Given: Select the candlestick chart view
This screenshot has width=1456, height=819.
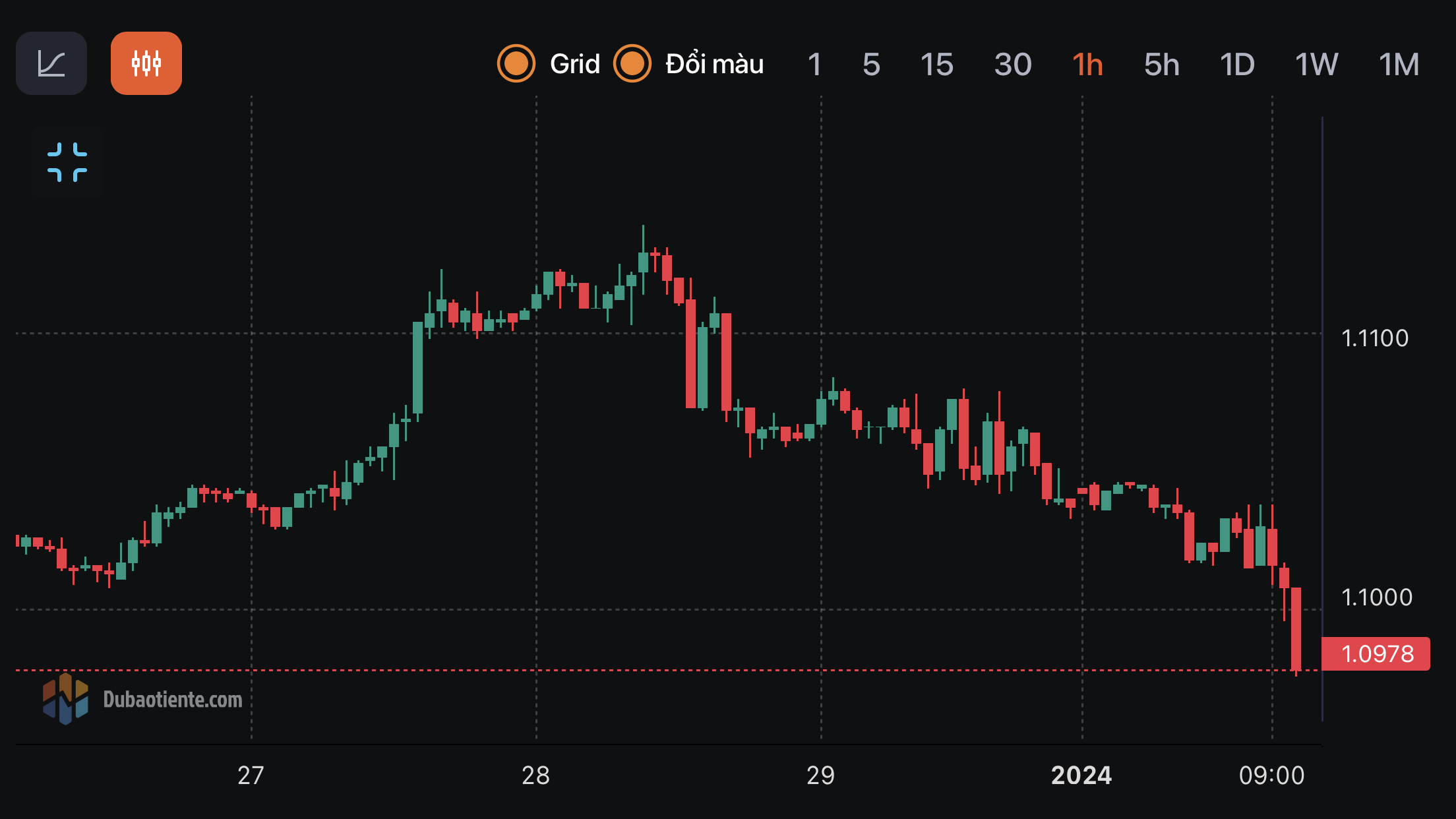Looking at the screenshot, I should [x=146, y=63].
